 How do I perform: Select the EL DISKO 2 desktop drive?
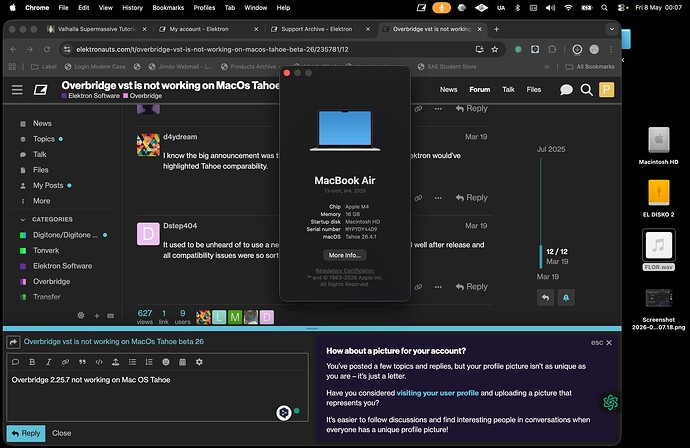(x=658, y=198)
